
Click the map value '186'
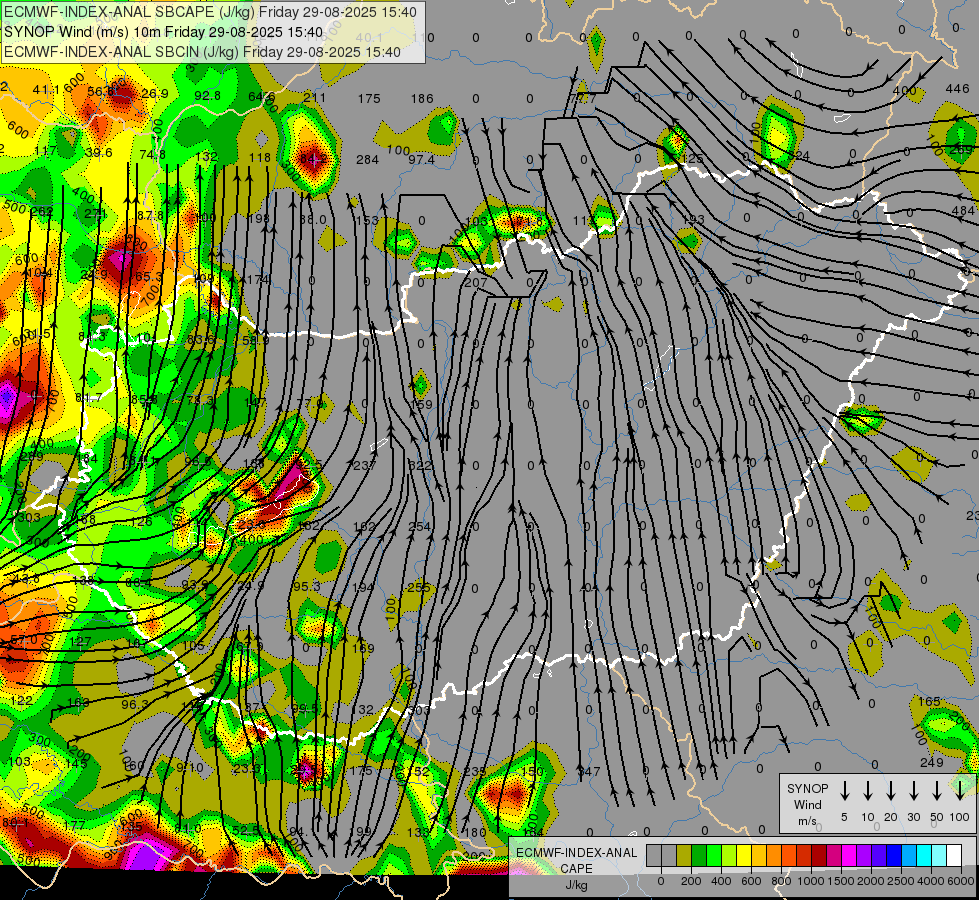(422, 98)
